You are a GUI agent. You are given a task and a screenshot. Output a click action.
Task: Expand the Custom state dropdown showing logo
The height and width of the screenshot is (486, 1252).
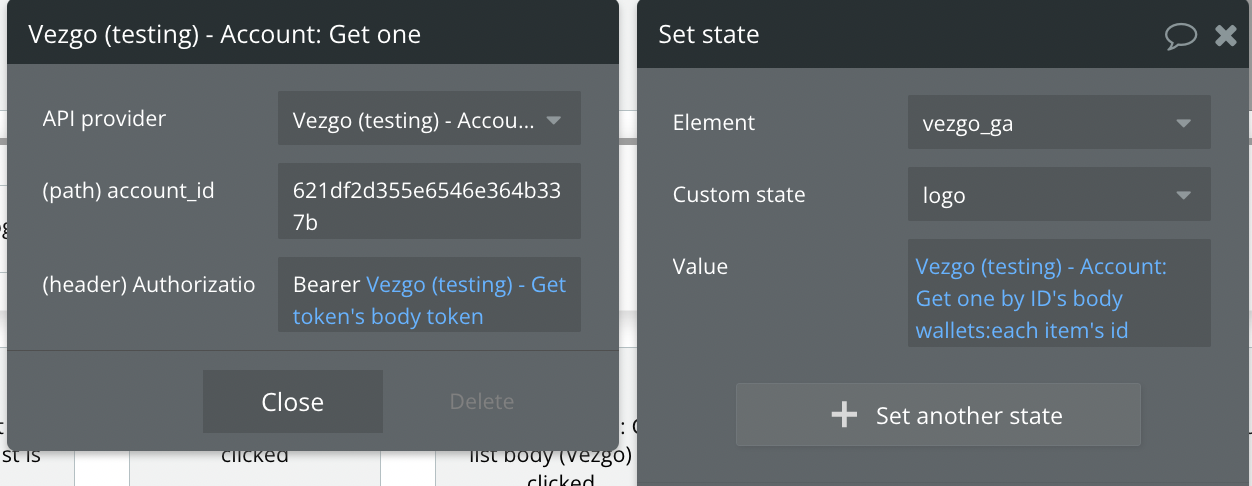[x=1058, y=194]
